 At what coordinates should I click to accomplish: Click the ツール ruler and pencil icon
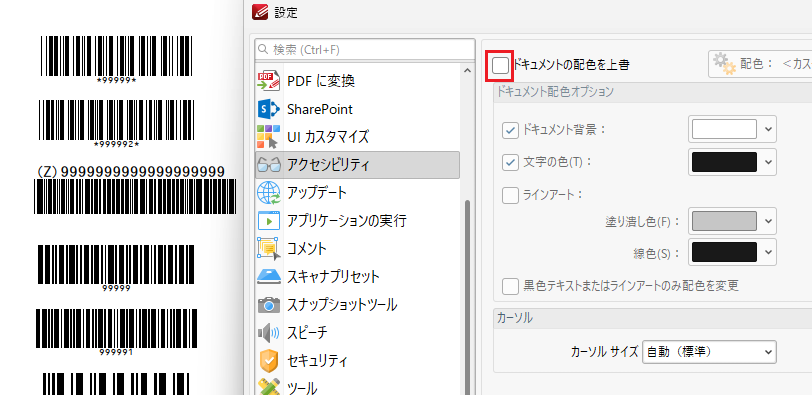(268, 387)
